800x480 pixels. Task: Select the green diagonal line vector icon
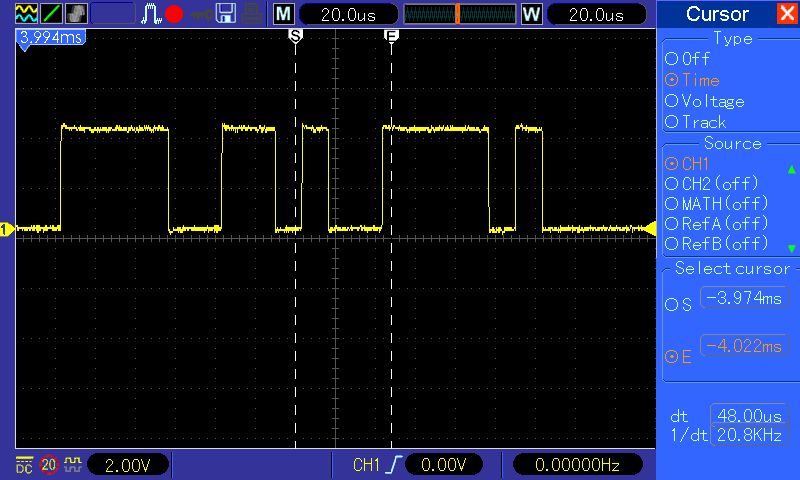[51, 14]
